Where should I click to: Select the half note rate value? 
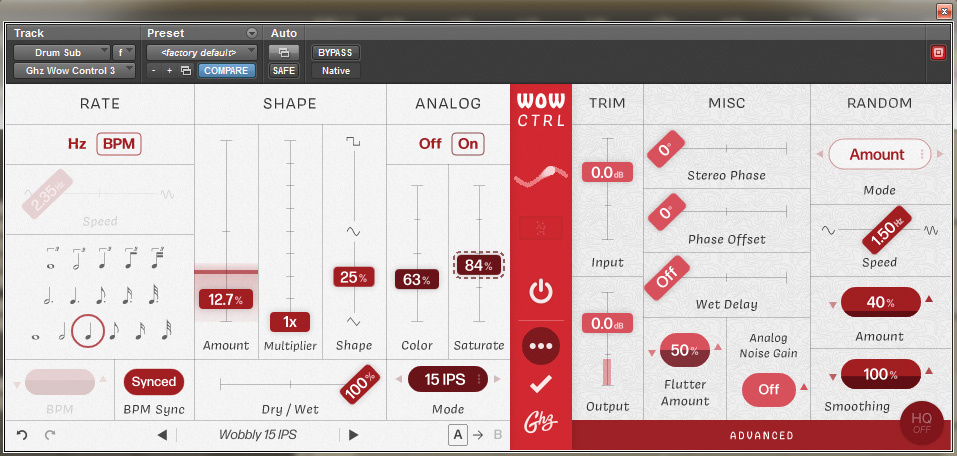(62, 331)
